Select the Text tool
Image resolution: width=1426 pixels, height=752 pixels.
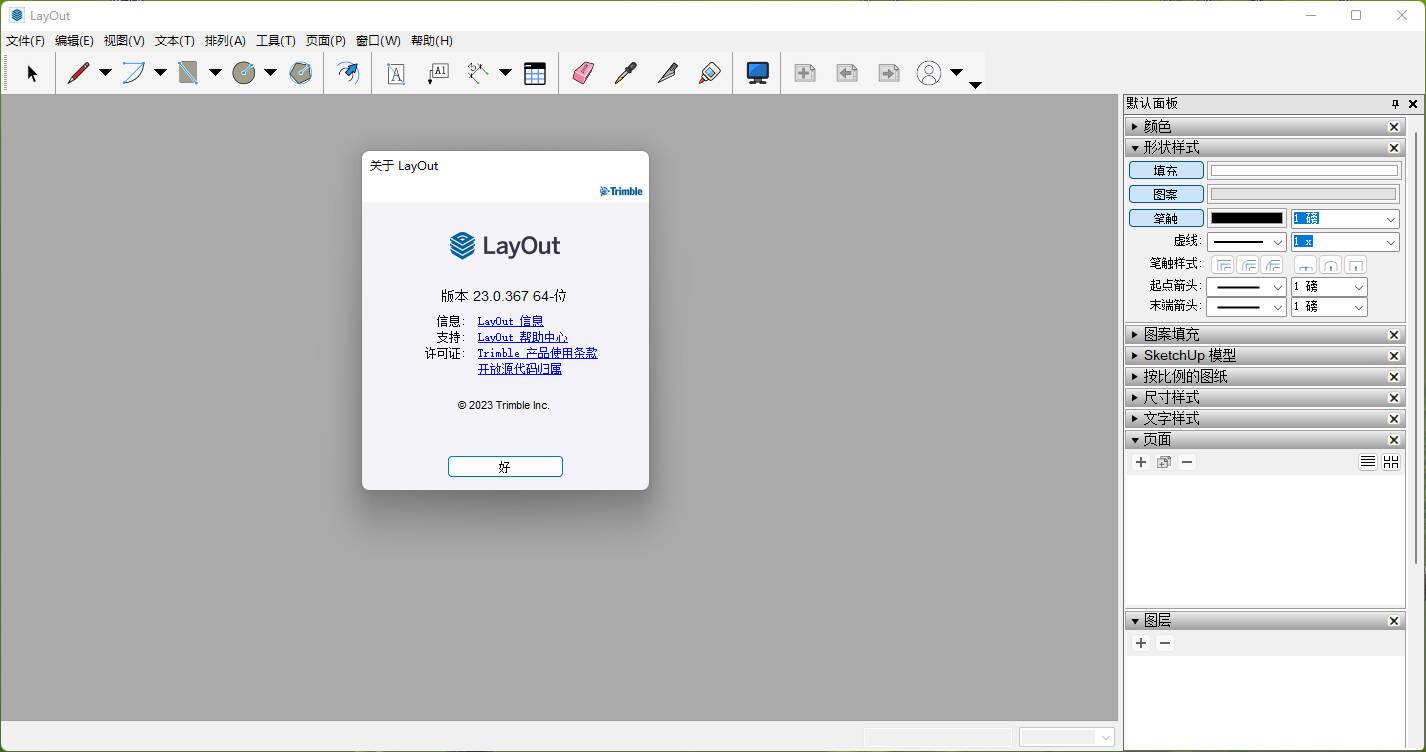[396, 73]
